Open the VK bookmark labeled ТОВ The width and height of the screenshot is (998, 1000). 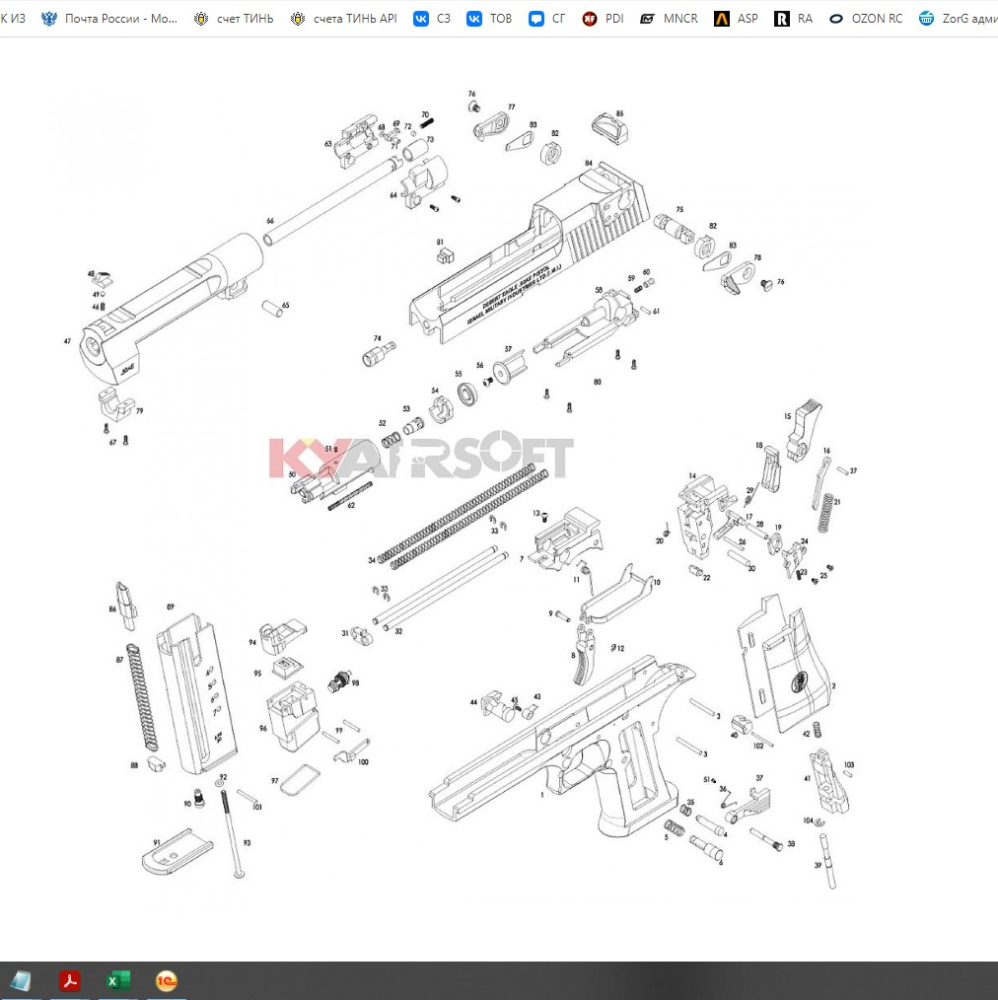489,18
